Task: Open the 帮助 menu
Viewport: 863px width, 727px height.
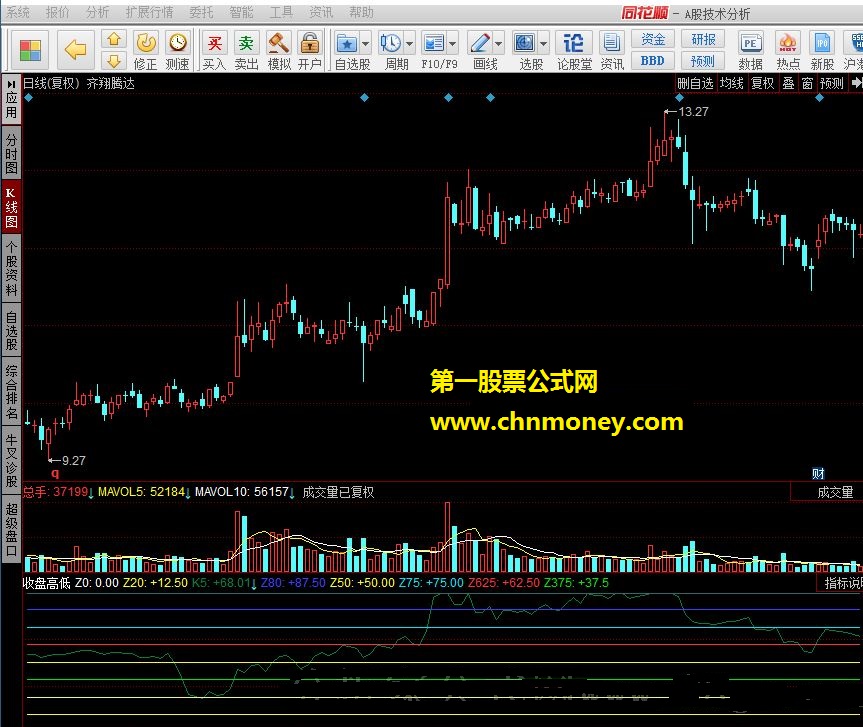Action: (x=361, y=12)
